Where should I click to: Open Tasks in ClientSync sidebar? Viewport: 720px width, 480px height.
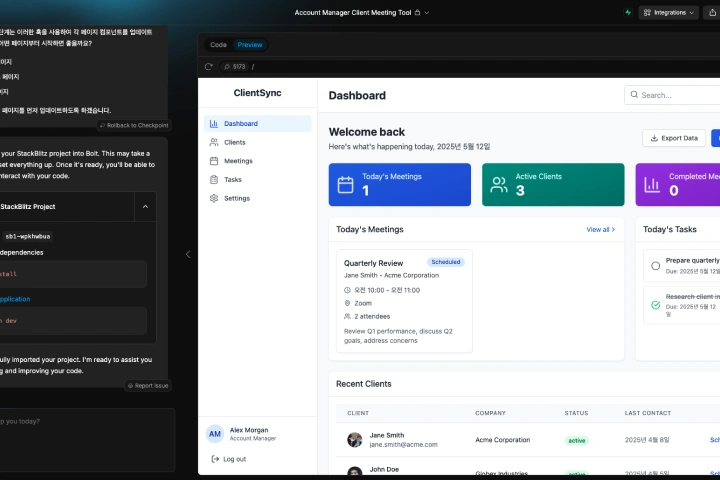257,180
